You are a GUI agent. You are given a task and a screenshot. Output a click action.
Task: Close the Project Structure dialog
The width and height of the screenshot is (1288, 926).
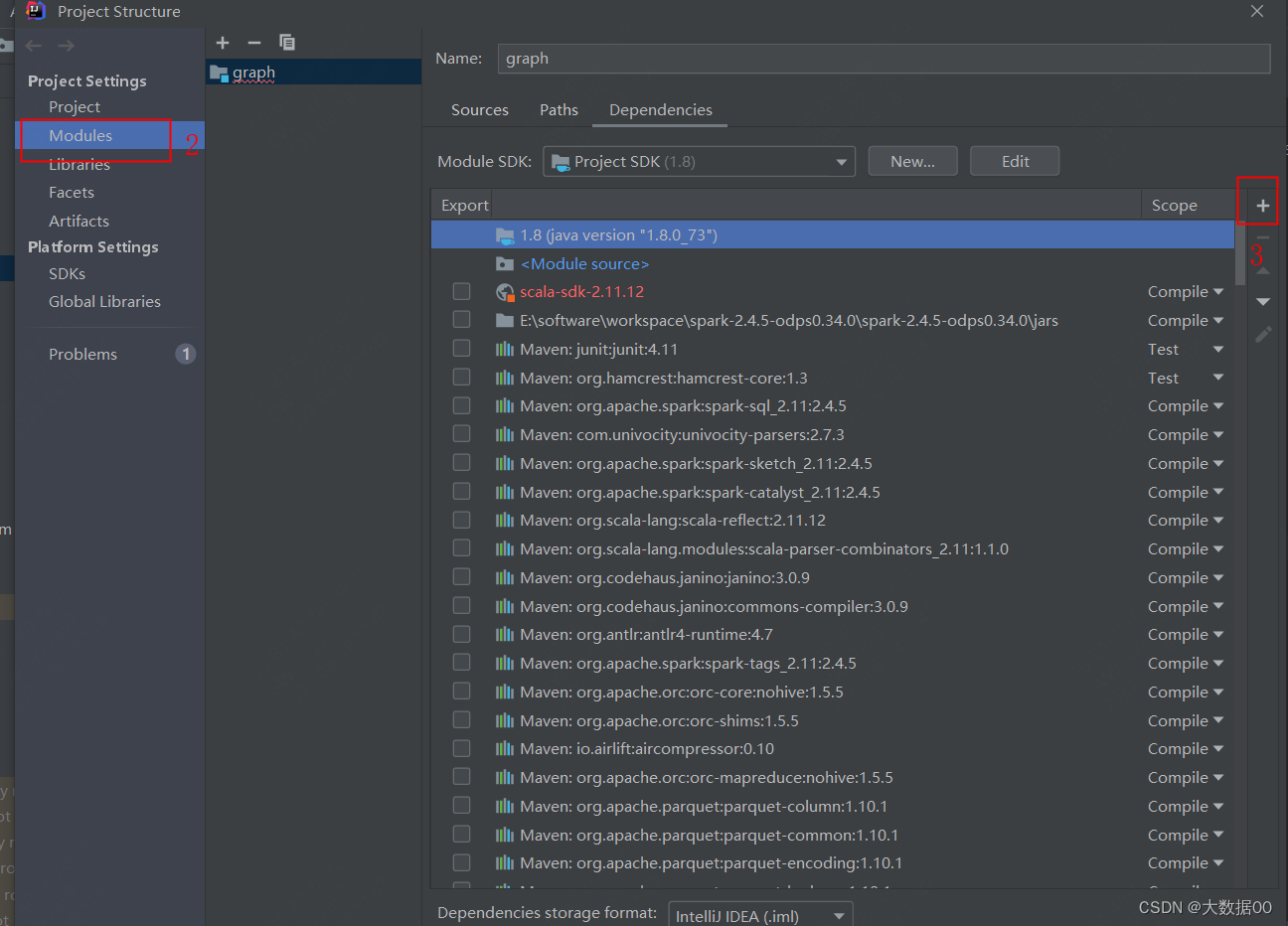pyautogui.click(x=1257, y=11)
